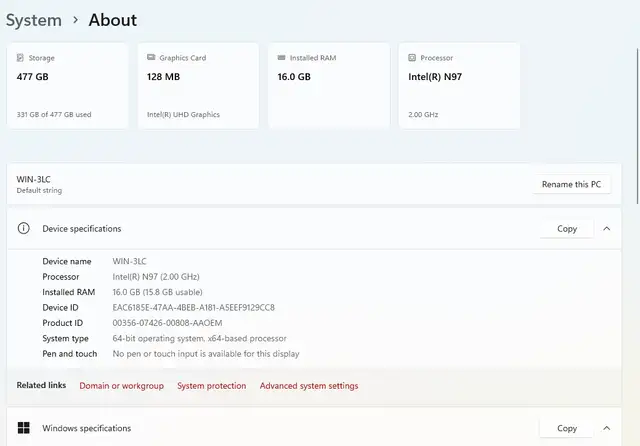Open the Storage 477 GB card
Image resolution: width=640 pixels, height=446 pixels.
pyautogui.click(x=67, y=86)
